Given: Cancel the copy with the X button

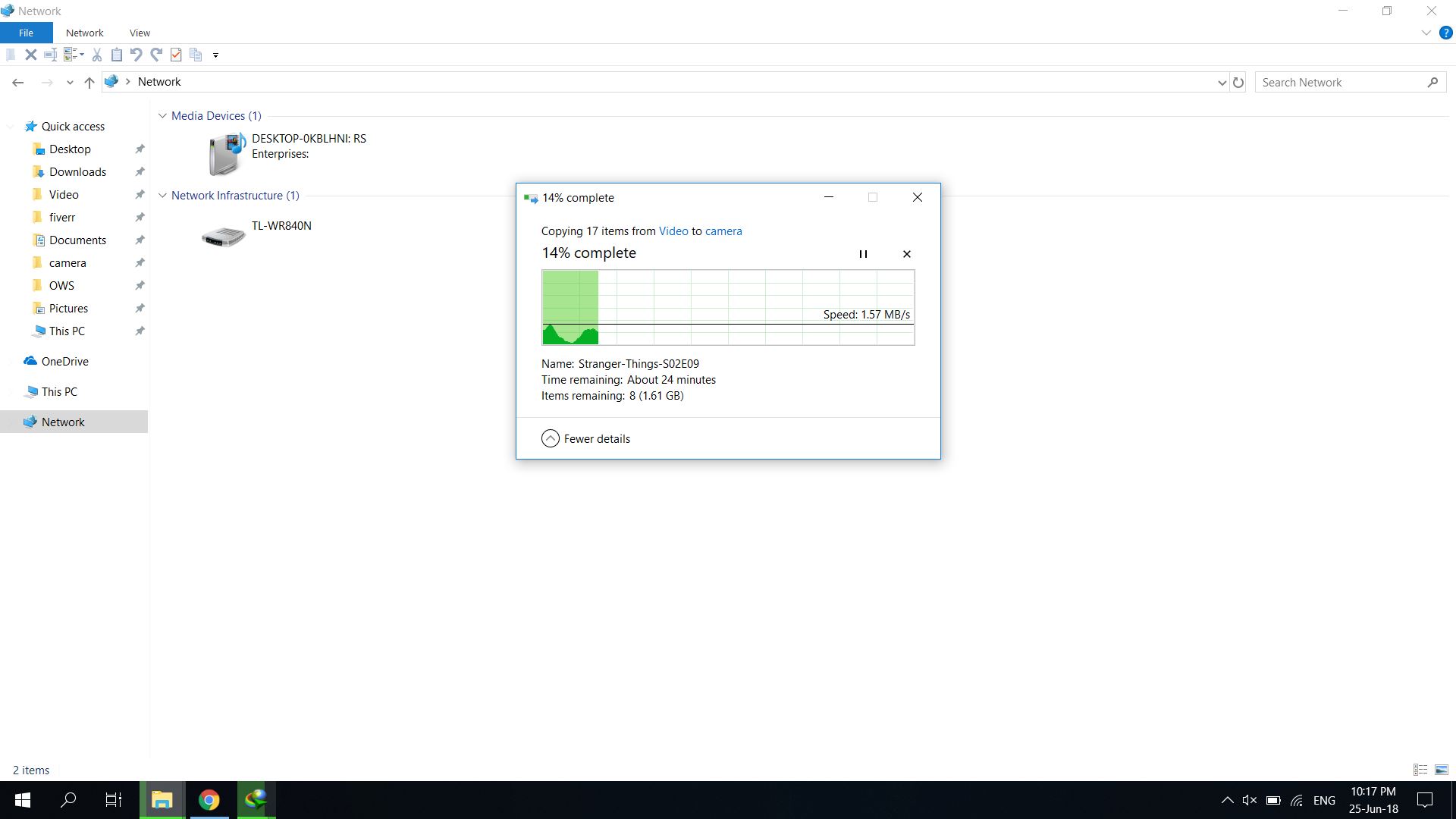Looking at the screenshot, I should click(x=907, y=254).
